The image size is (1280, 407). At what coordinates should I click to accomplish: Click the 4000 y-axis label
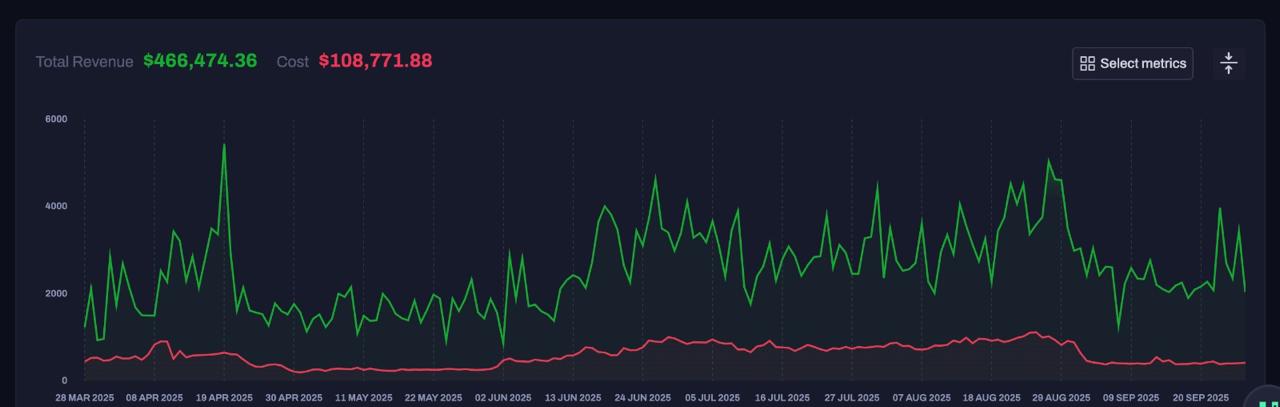[56, 206]
